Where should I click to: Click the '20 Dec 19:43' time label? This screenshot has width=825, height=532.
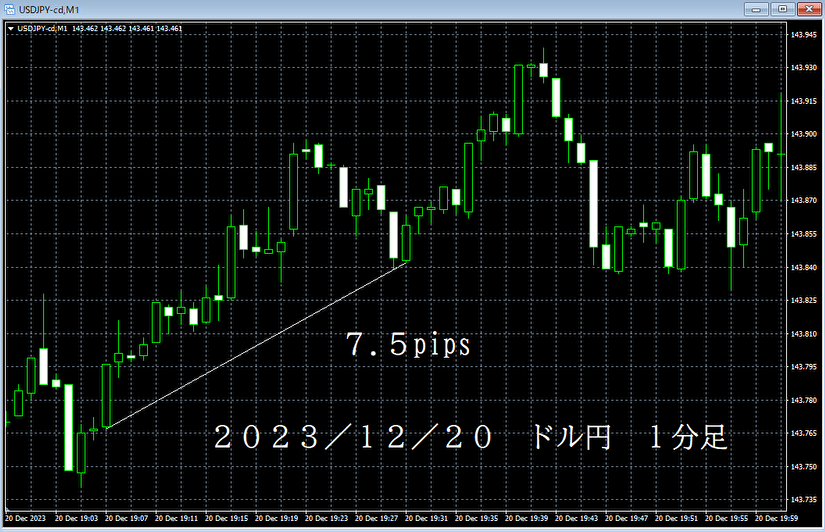(576, 518)
